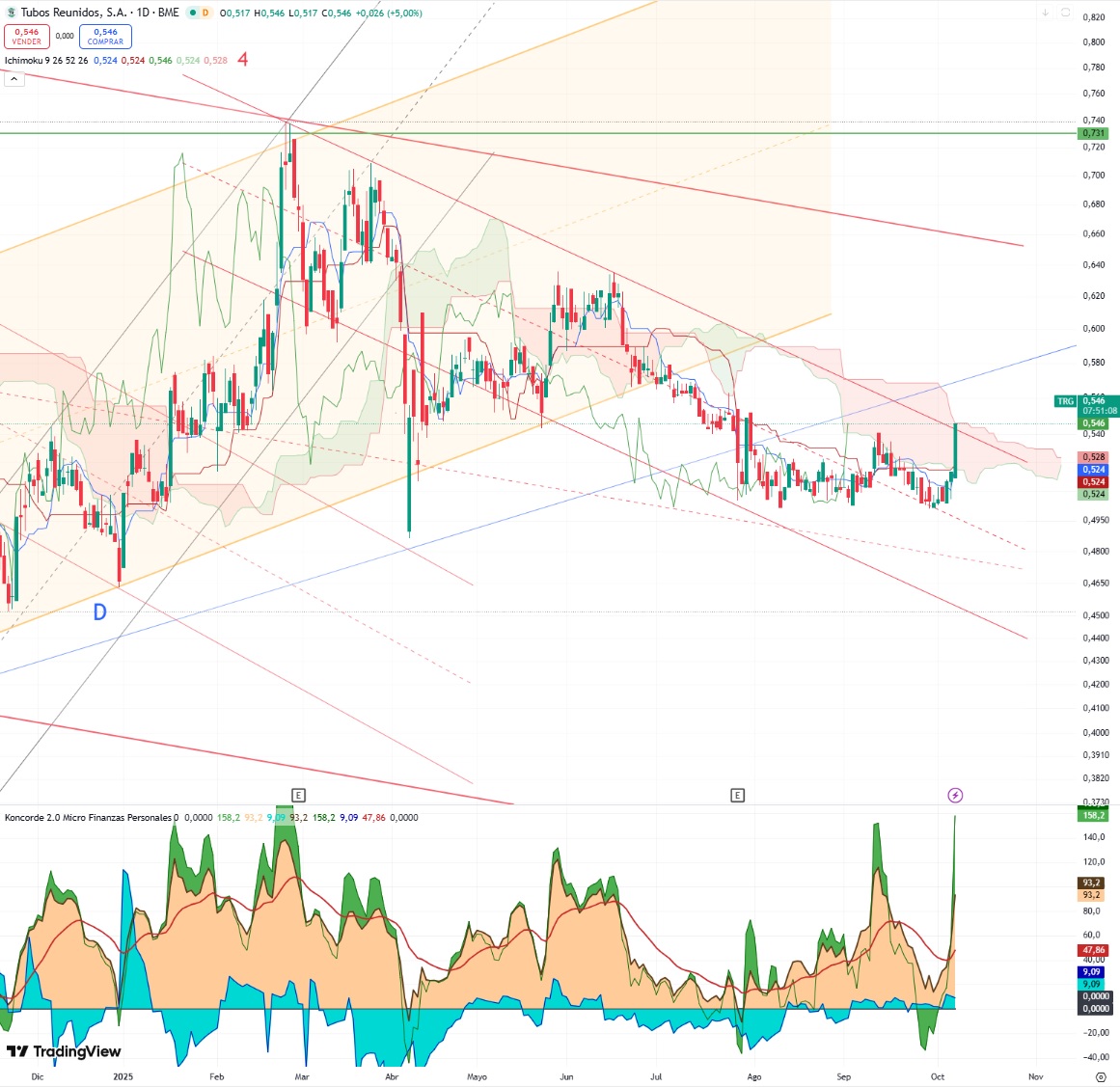Click the red 47,86 Koncorde scale label
1120x1087 pixels.
[x=1093, y=951]
